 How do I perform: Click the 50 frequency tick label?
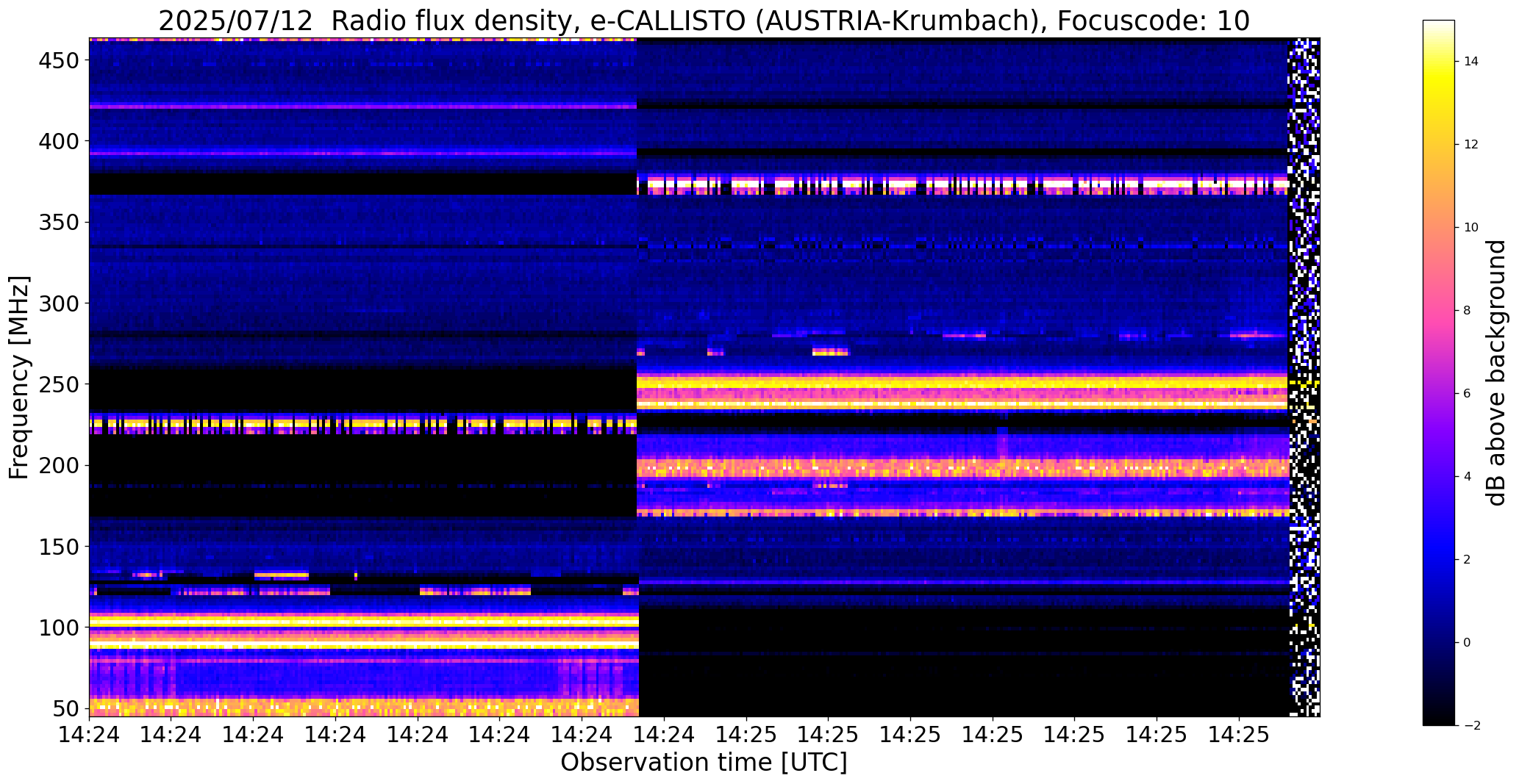[65, 708]
